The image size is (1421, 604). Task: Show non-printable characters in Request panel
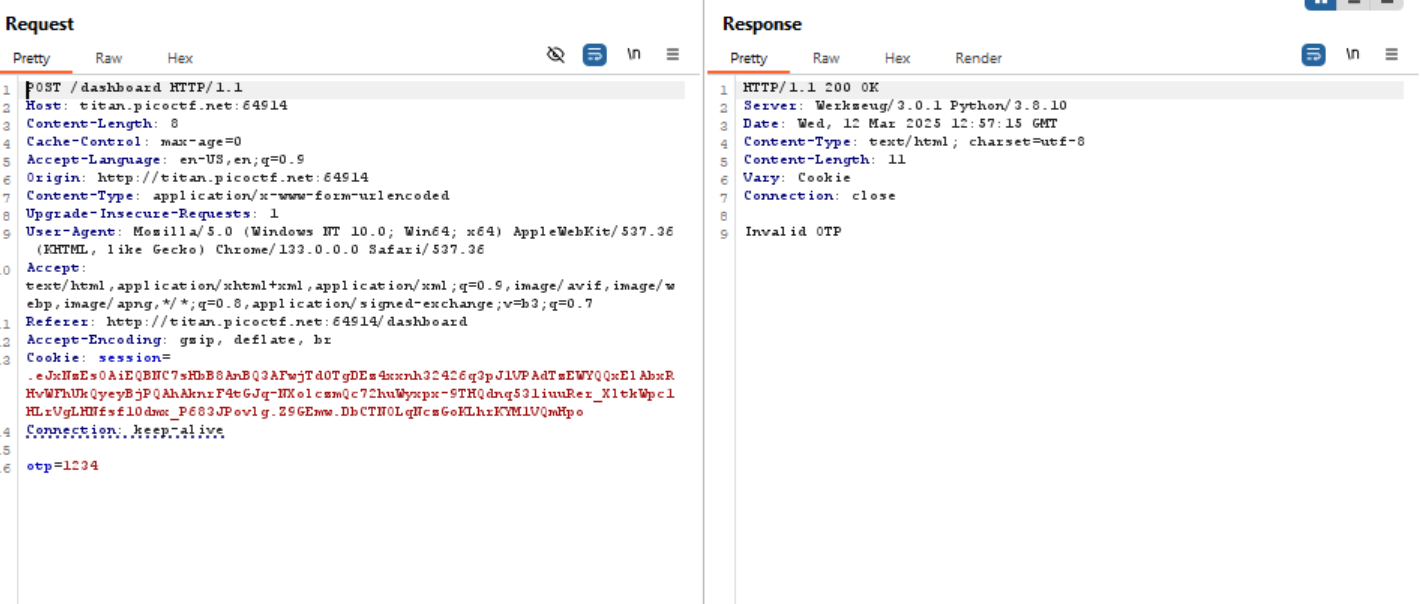point(634,55)
